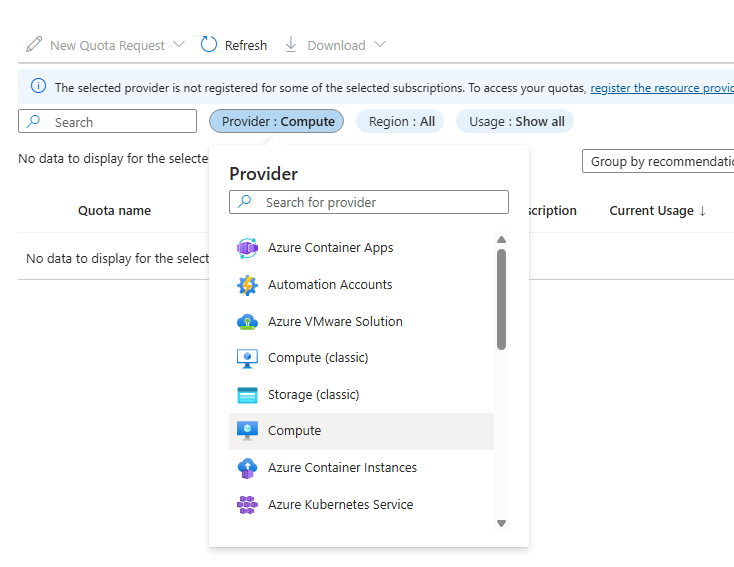Click the magnifier in Search for provider
Image resolution: width=734 pixels, height=567 pixels.
click(244, 202)
